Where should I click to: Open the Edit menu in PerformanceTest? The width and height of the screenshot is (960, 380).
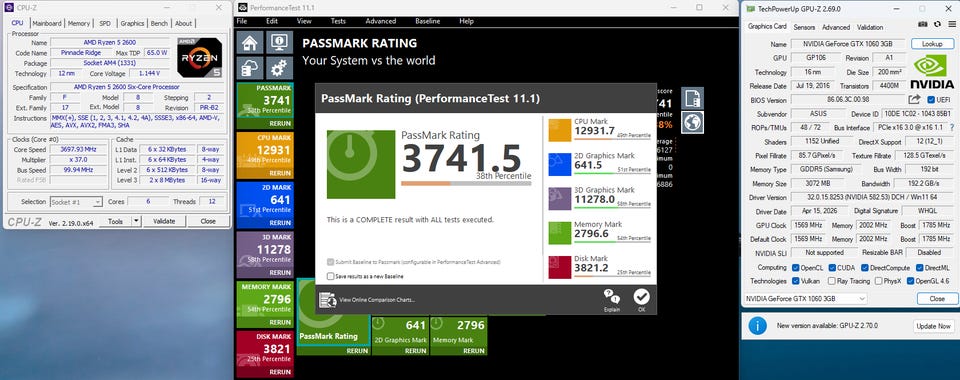tap(272, 21)
